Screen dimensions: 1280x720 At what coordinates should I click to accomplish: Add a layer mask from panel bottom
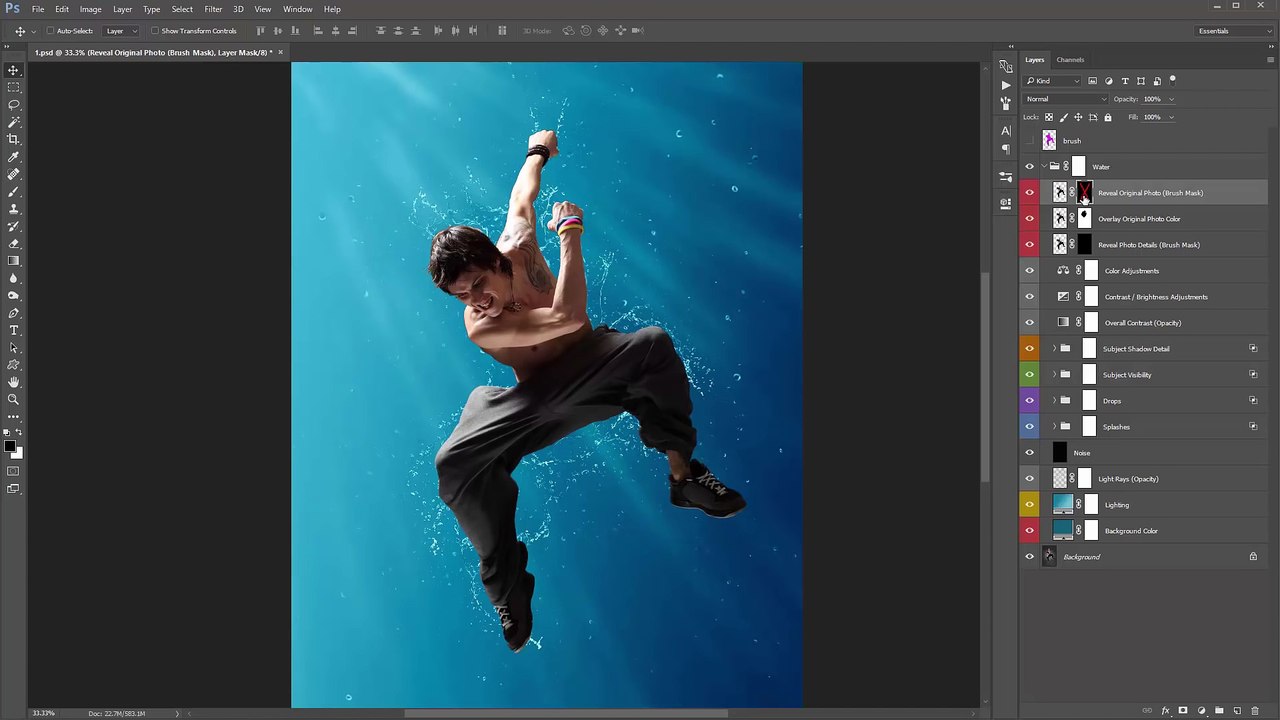(1183, 711)
